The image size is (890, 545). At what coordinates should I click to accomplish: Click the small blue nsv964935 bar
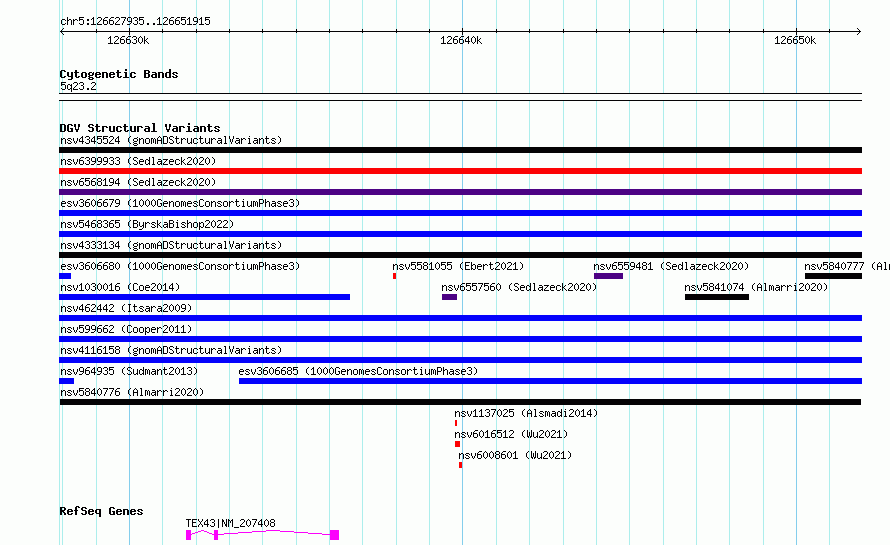(66, 381)
